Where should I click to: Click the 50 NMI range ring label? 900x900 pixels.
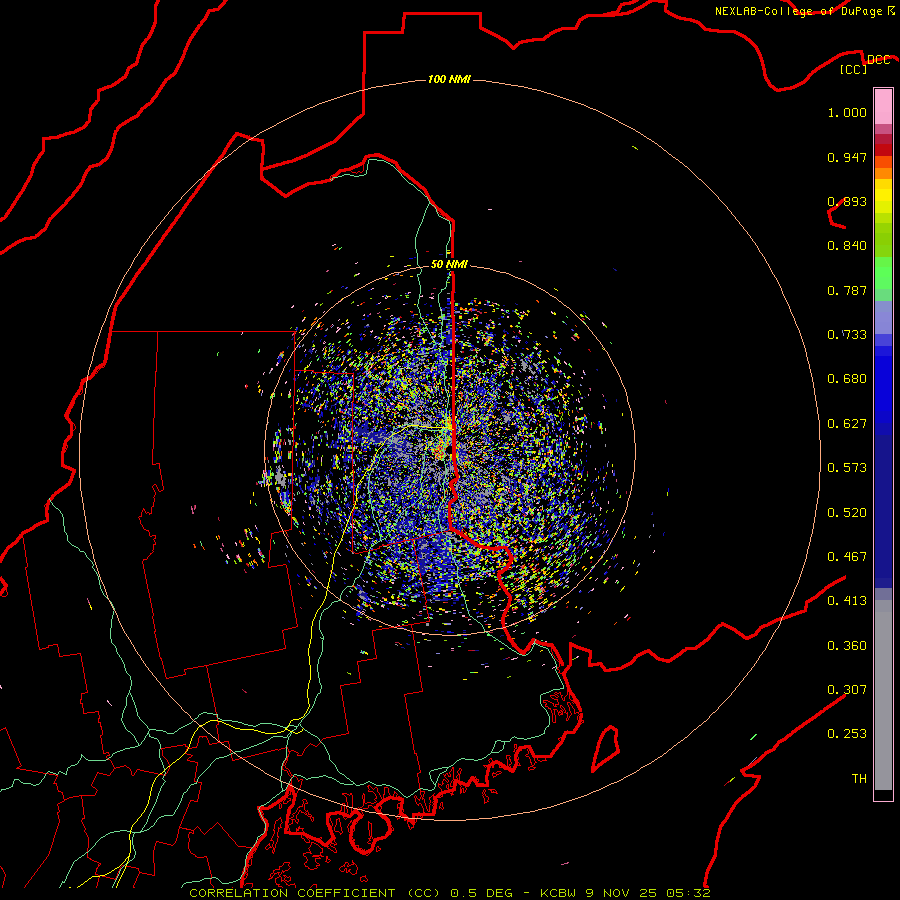[x=449, y=264]
